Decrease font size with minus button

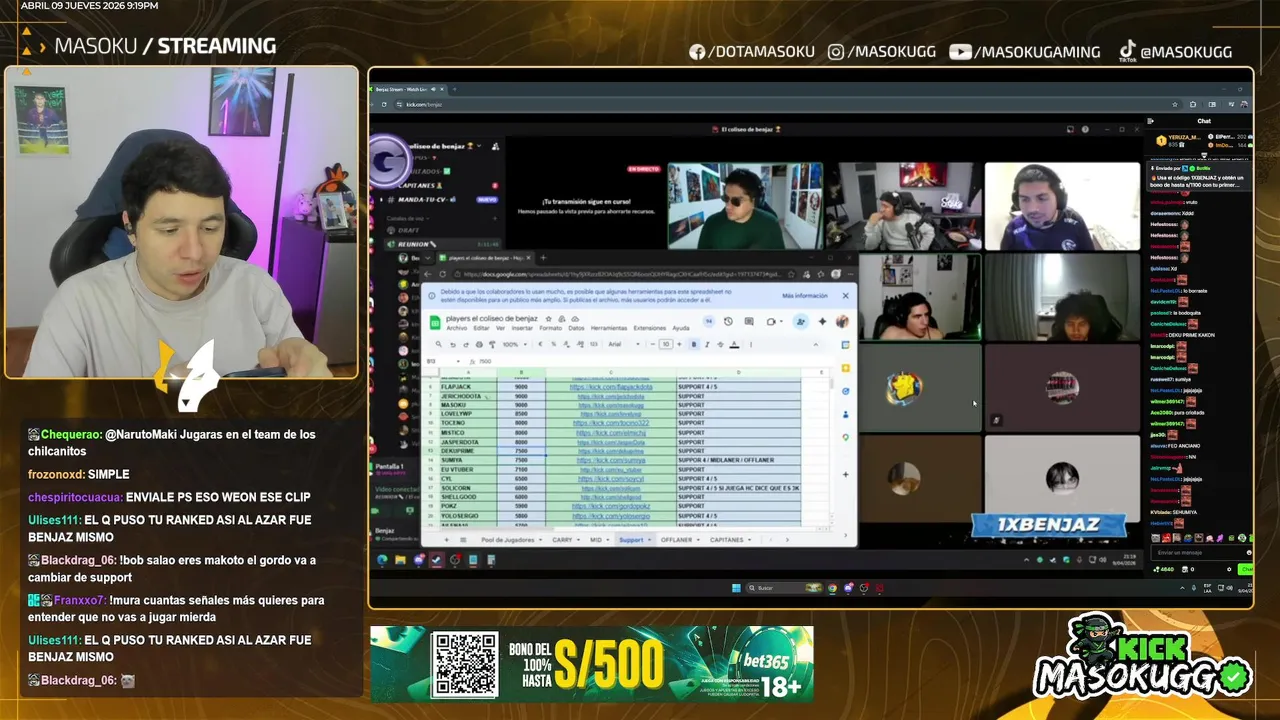pyautogui.click(x=653, y=344)
